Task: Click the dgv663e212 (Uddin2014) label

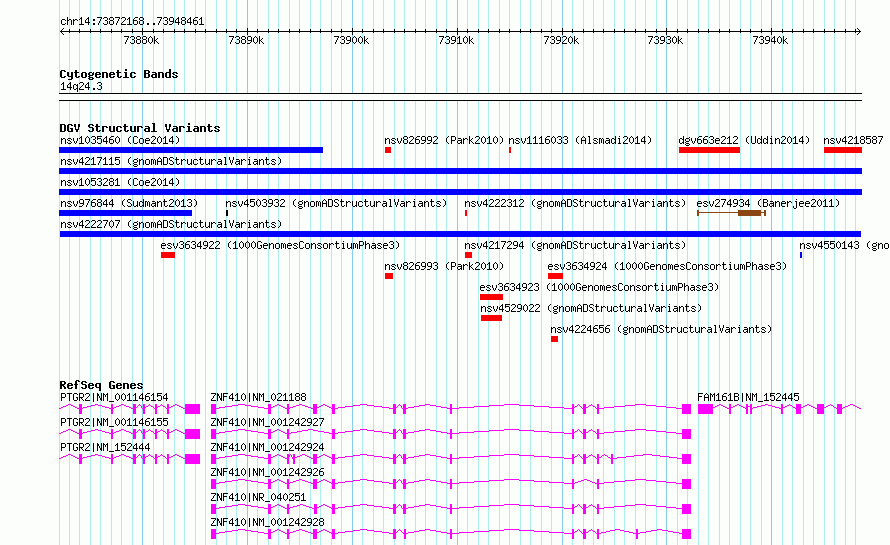Action: click(744, 140)
